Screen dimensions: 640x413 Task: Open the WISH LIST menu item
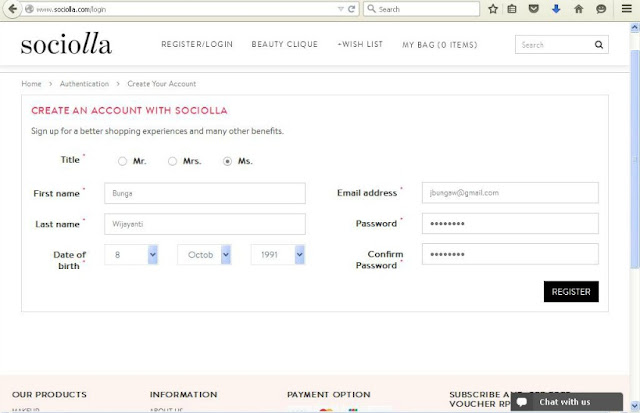pos(360,44)
